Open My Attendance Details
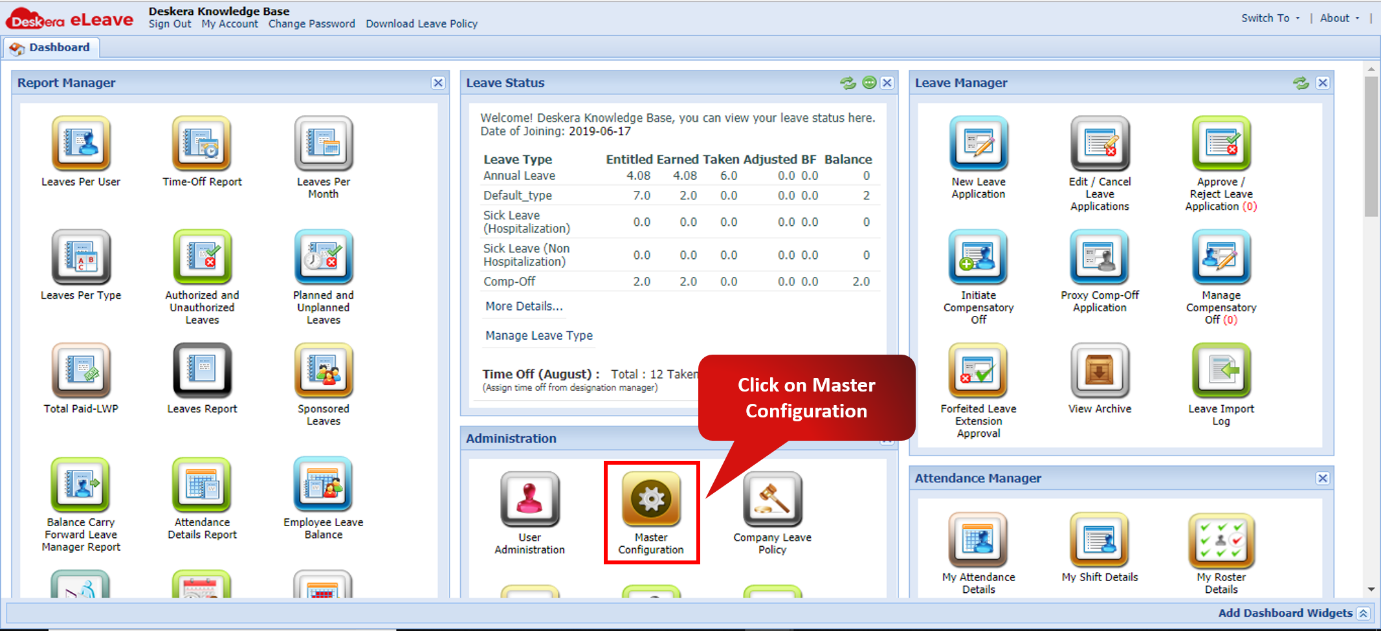The image size is (1381, 631). [979, 541]
